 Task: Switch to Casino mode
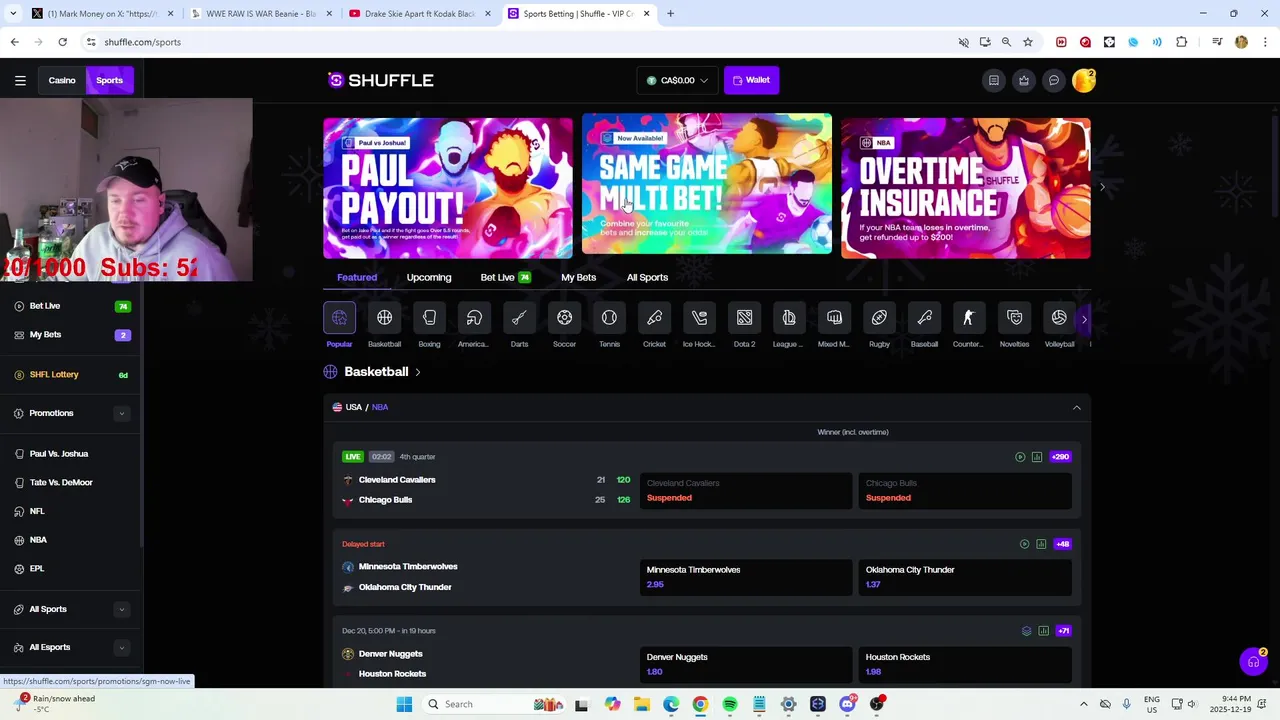pyautogui.click(x=62, y=80)
